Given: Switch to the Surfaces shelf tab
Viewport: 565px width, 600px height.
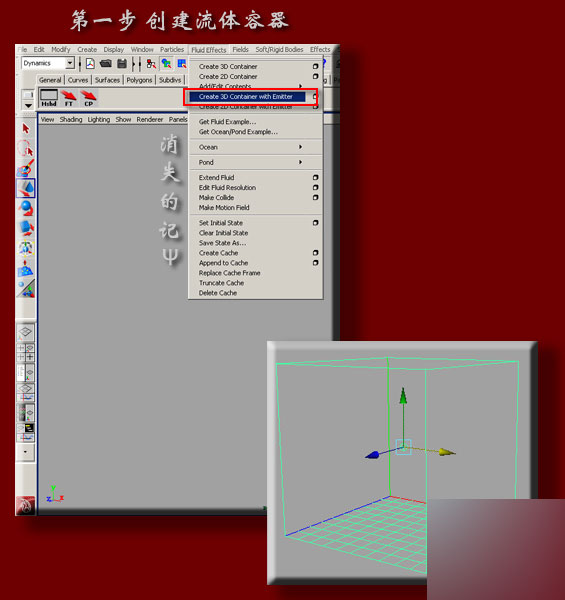Looking at the screenshot, I should (x=107, y=80).
